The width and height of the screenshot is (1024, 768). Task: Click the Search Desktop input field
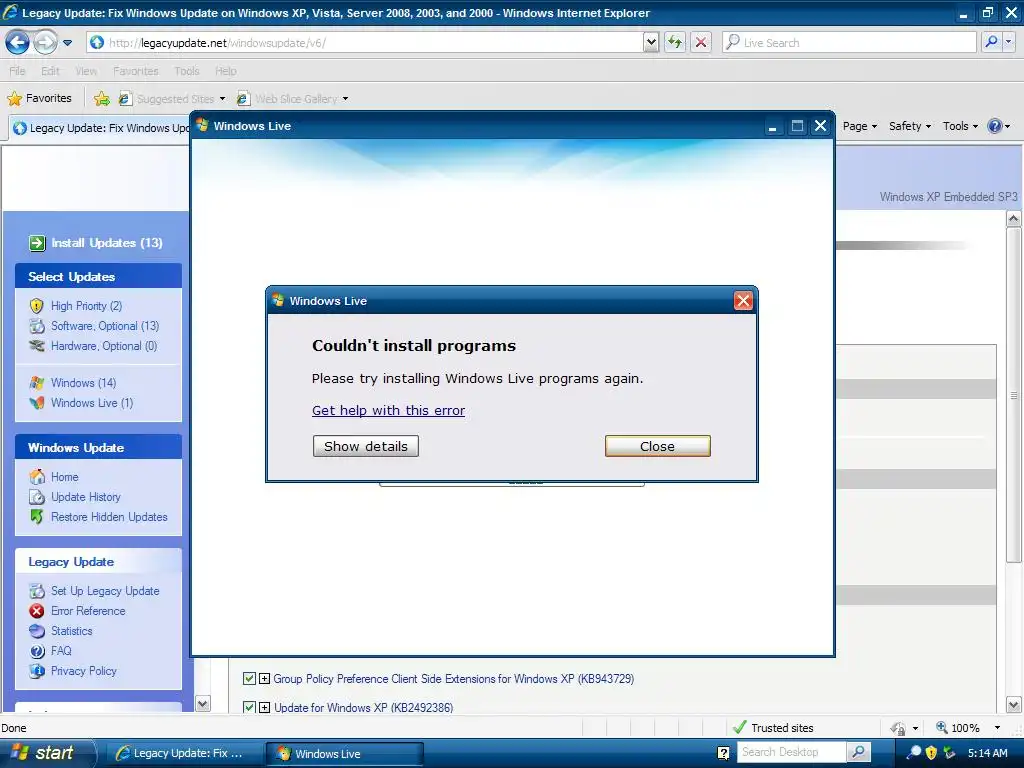pyautogui.click(x=792, y=752)
